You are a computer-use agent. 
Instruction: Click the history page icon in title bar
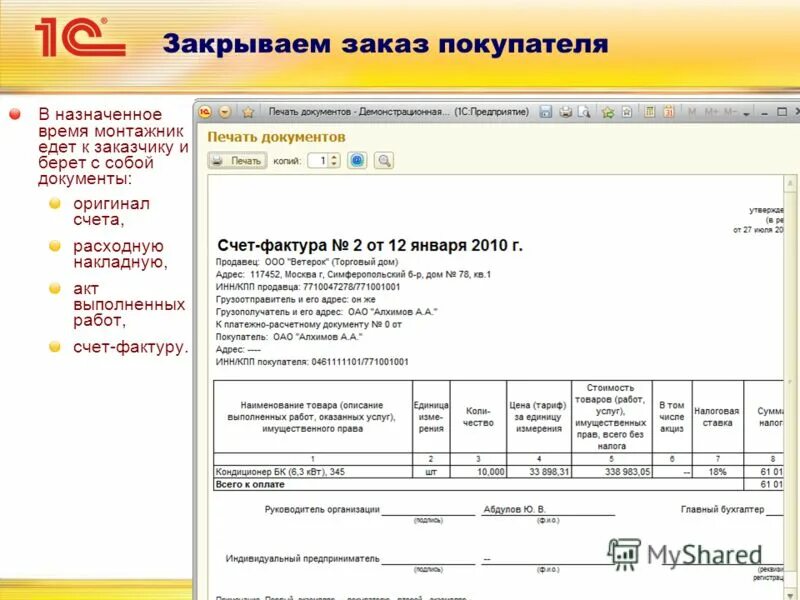coord(627,112)
